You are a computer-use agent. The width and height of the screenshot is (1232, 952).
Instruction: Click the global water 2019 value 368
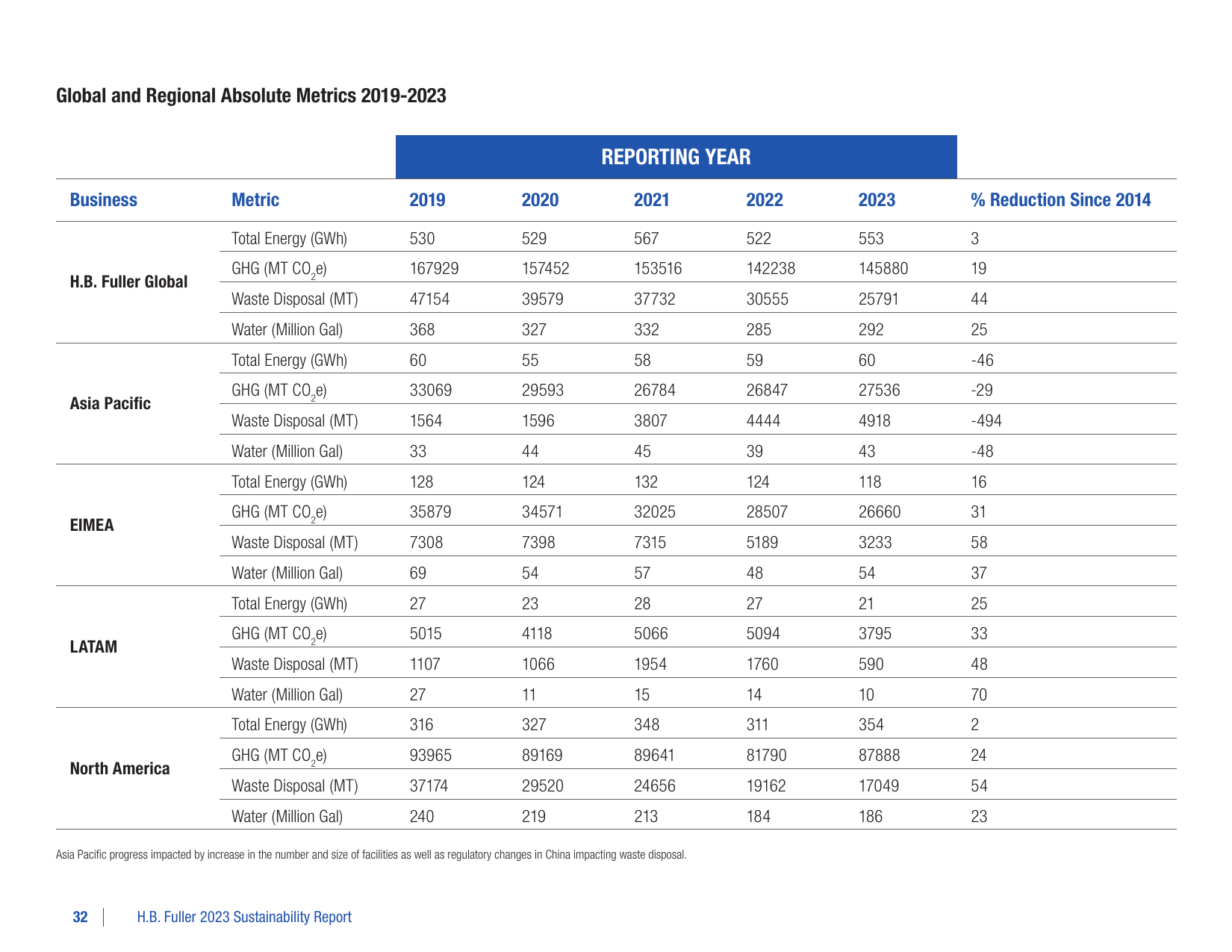coord(422,330)
